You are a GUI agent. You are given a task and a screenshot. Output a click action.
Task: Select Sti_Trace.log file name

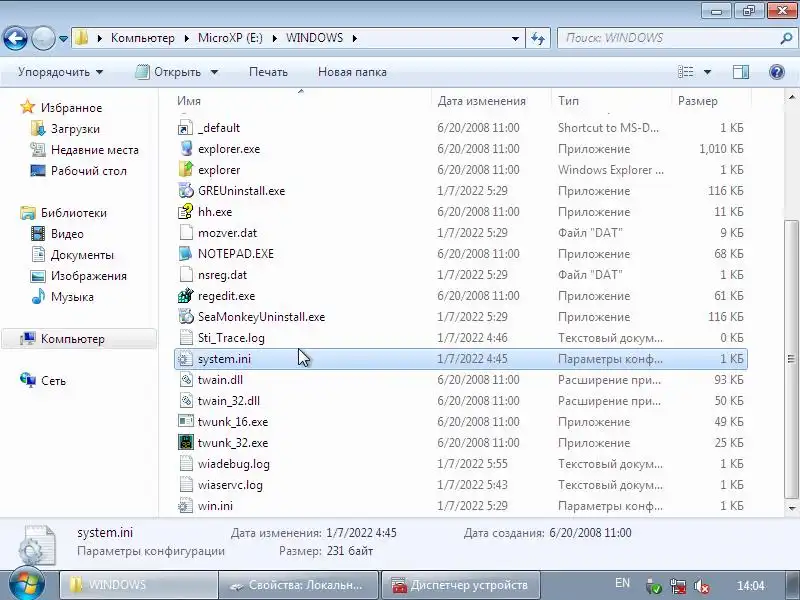pyautogui.click(x=231, y=338)
